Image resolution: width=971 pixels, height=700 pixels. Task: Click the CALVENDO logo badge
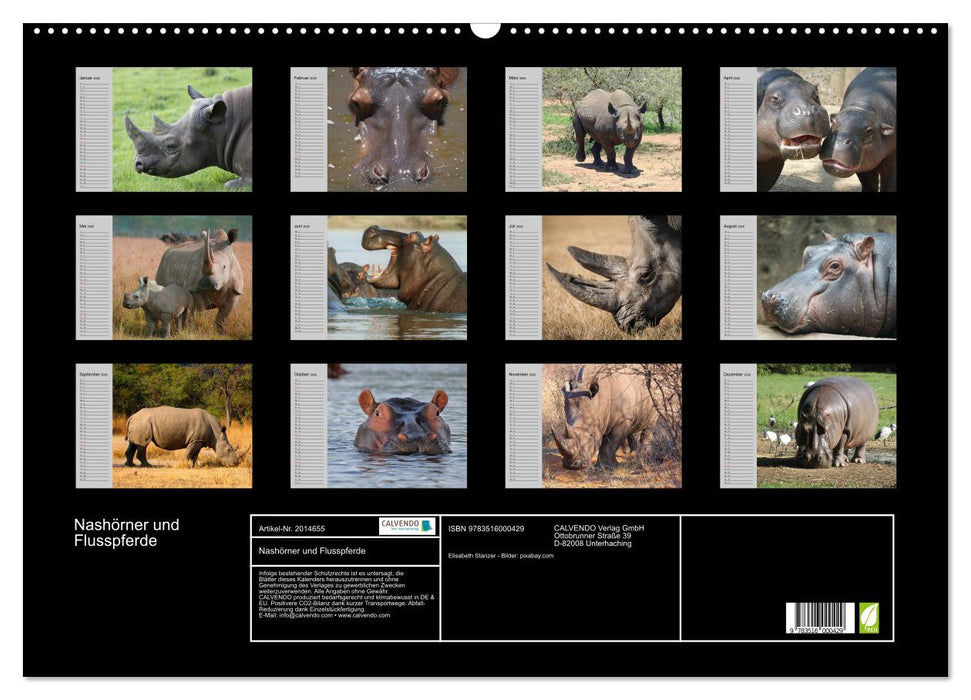[x=407, y=526]
